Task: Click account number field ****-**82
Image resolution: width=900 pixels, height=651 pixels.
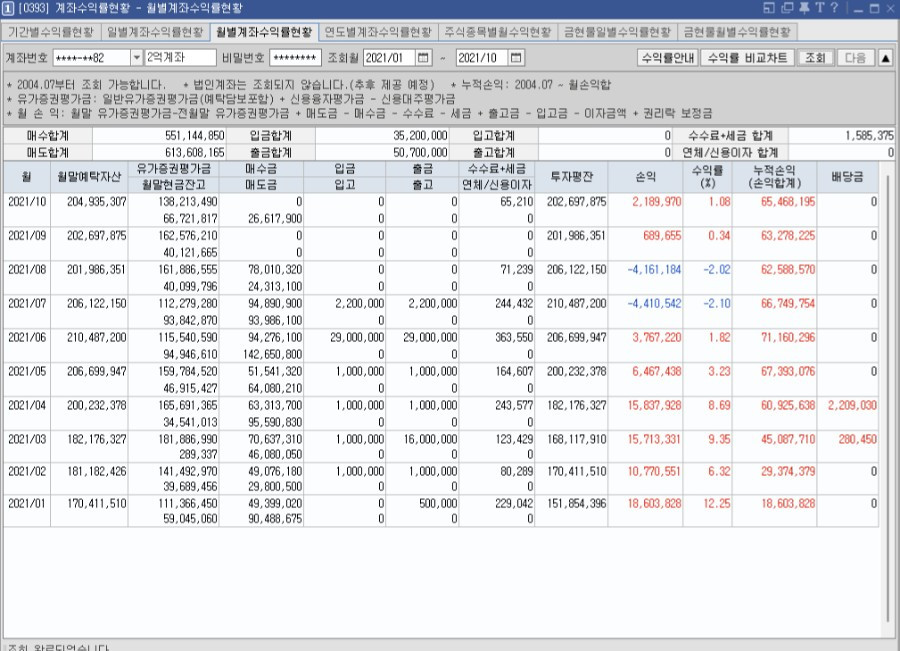Action: 92,57
